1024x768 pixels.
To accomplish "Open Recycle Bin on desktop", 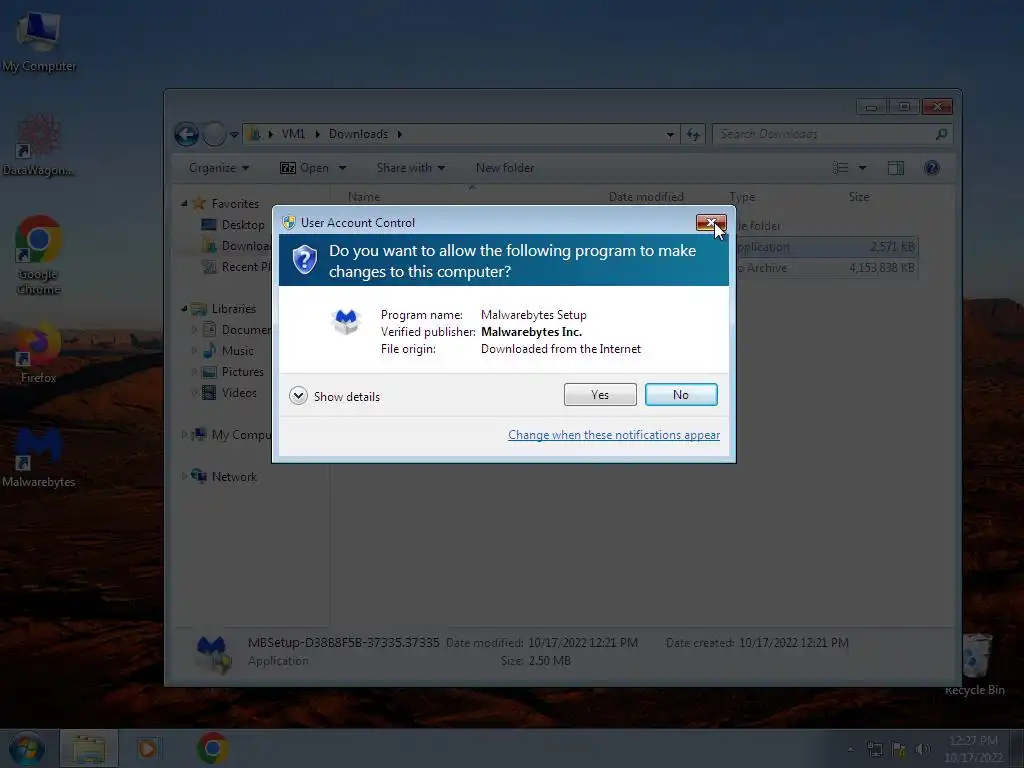I will tap(974, 664).
